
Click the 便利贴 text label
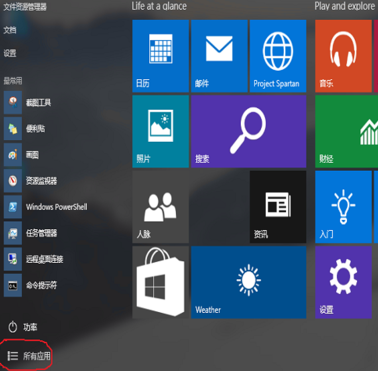click(x=35, y=129)
